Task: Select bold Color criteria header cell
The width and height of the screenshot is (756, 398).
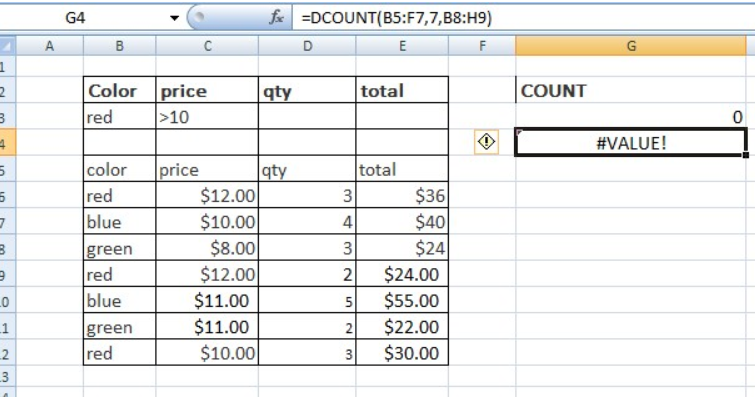Action: point(120,90)
